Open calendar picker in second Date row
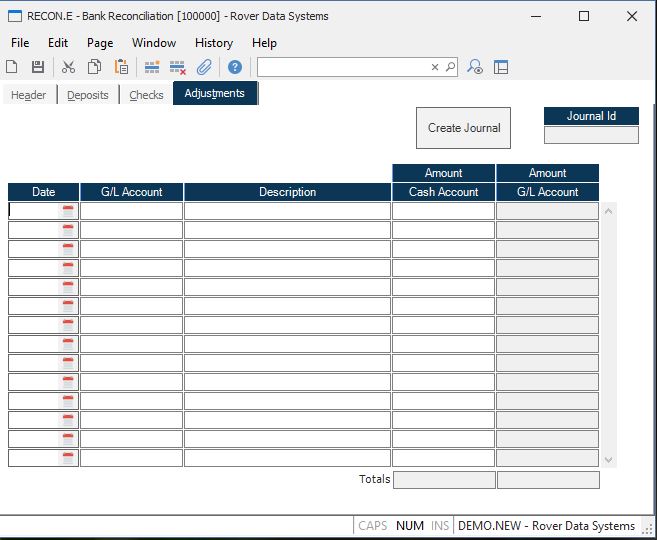This screenshot has width=657, height=540. pyautogui.click(x=68, y=230)
